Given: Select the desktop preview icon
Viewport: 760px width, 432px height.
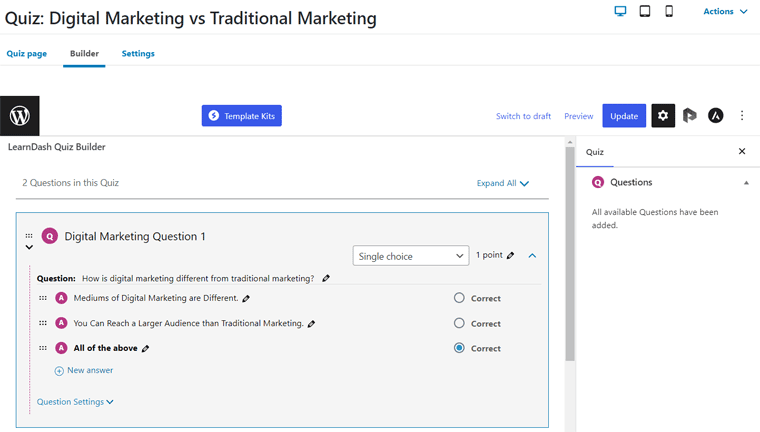Looking at the screenshot, I should click(620, 12).
